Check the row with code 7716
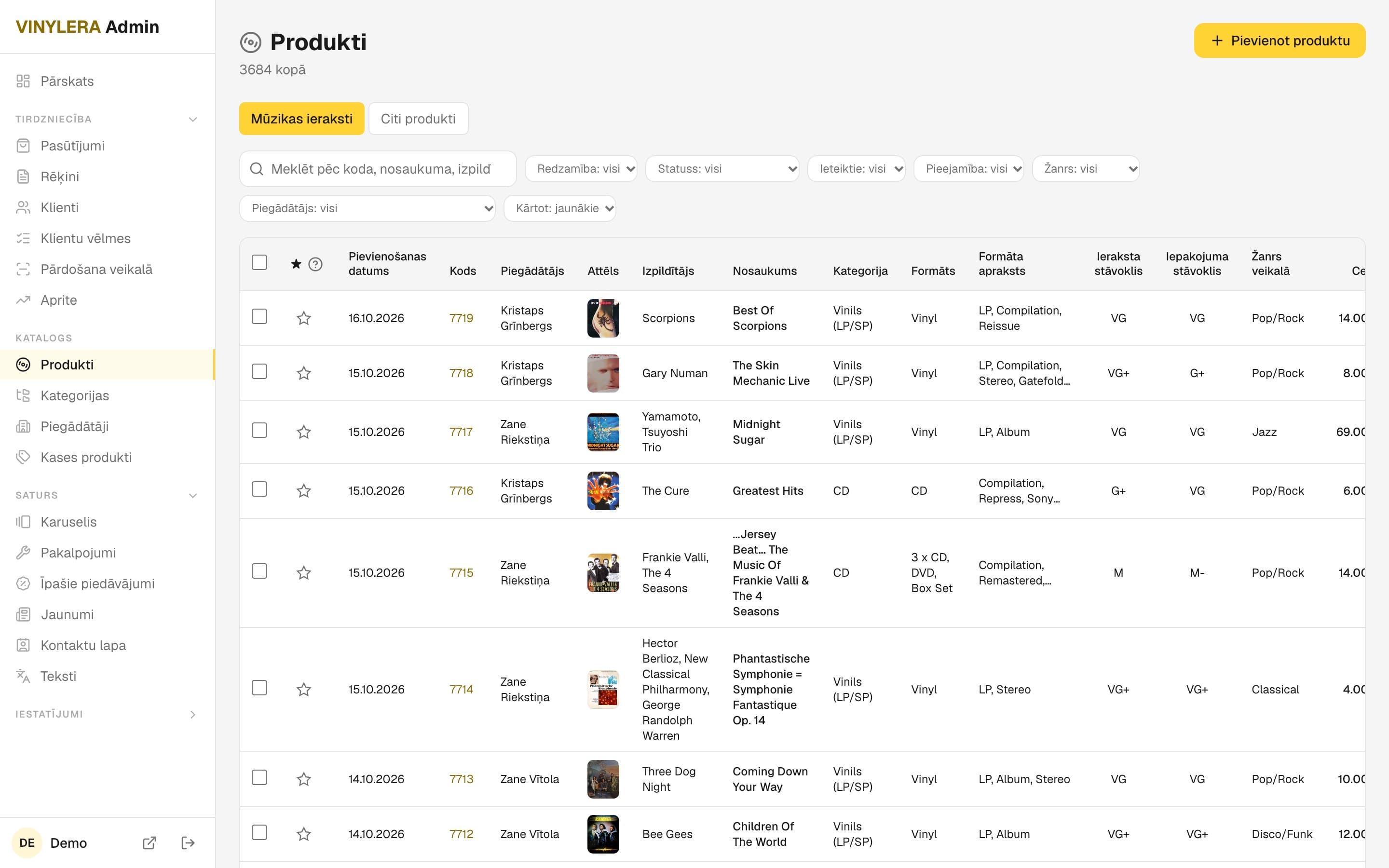 point(259,489)
